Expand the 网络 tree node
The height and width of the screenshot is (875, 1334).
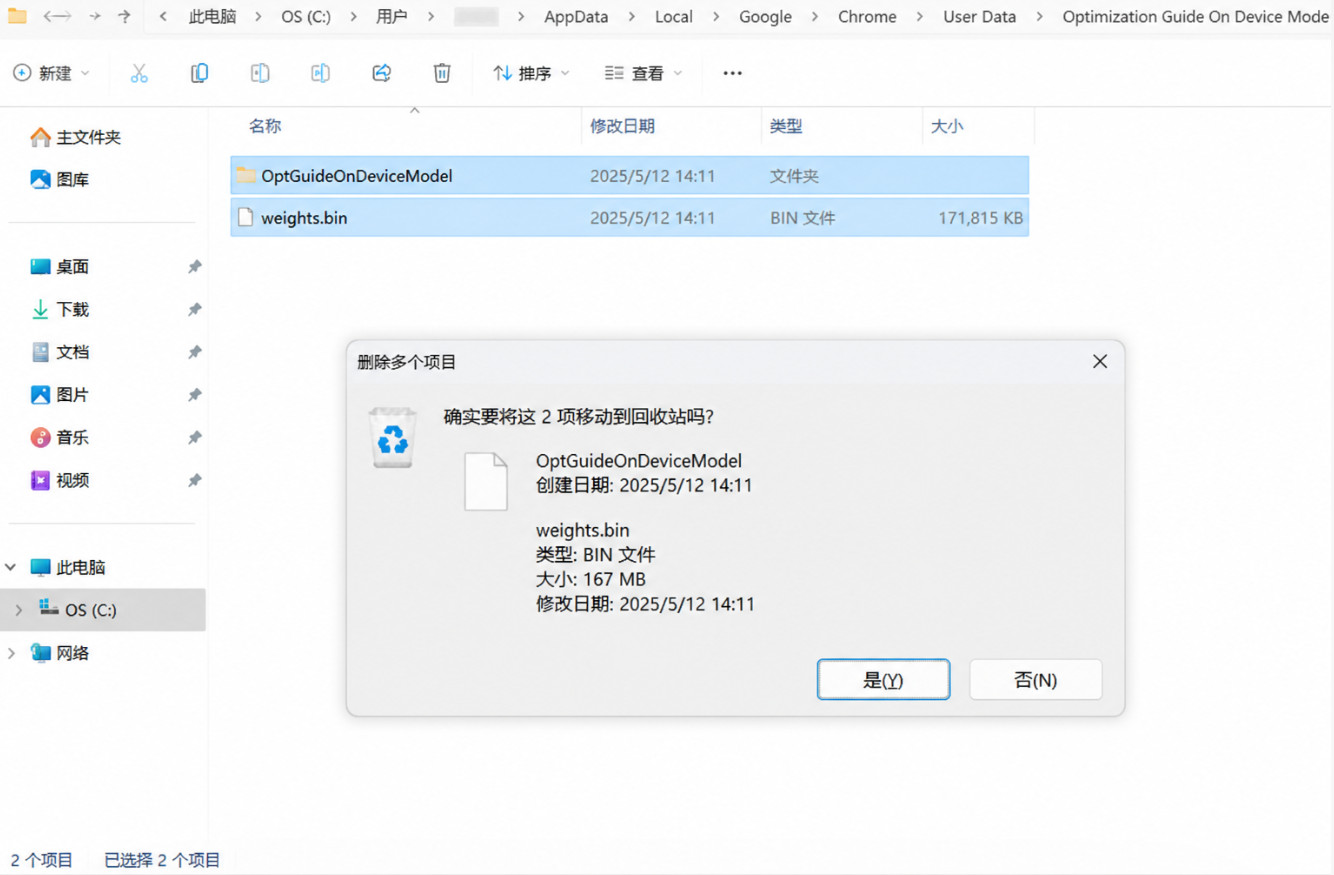(x=11, y=653)
